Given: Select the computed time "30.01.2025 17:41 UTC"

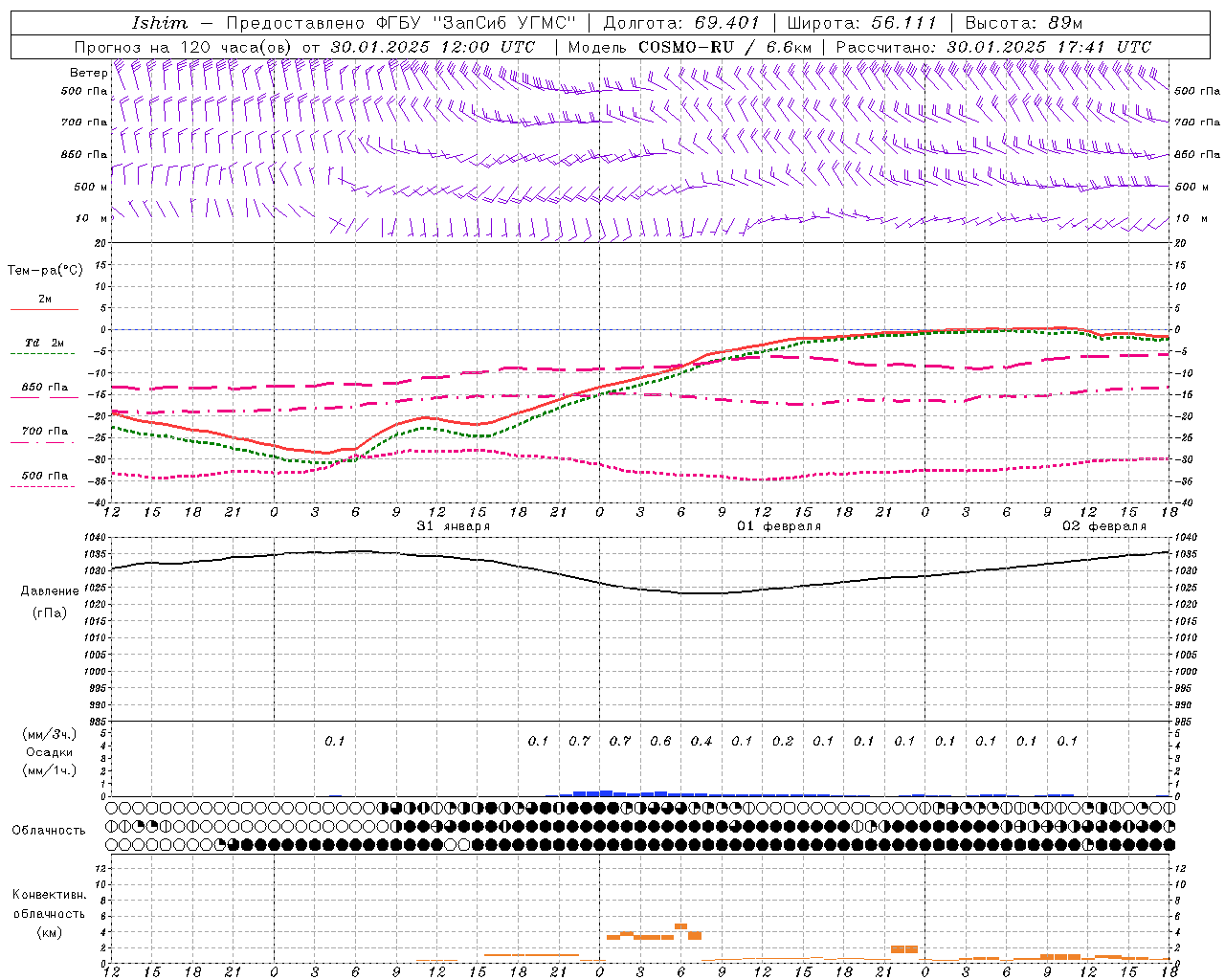Looking at the screenshot, I should [1049, 46].
